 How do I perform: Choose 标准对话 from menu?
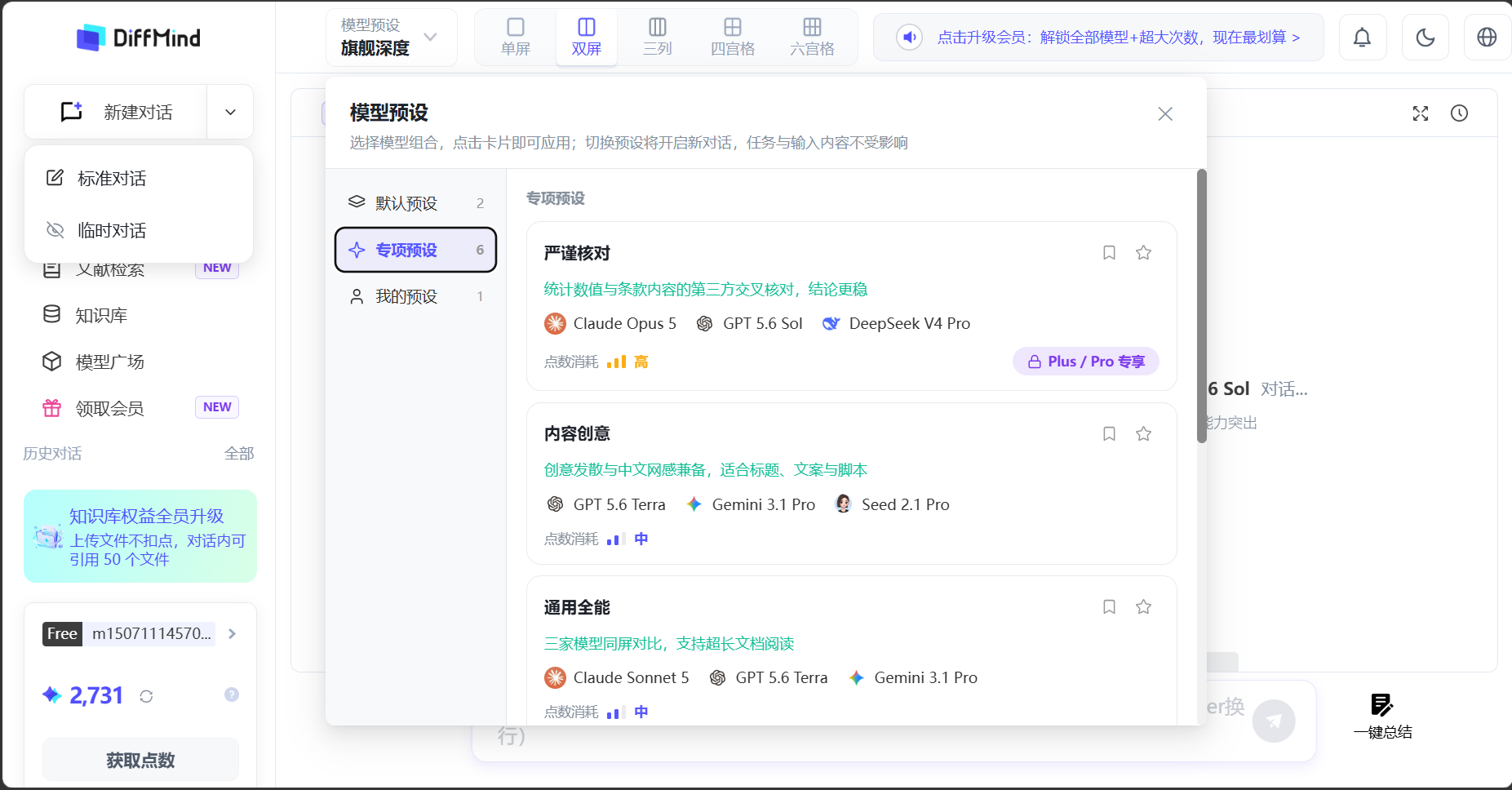click(139, 178)
